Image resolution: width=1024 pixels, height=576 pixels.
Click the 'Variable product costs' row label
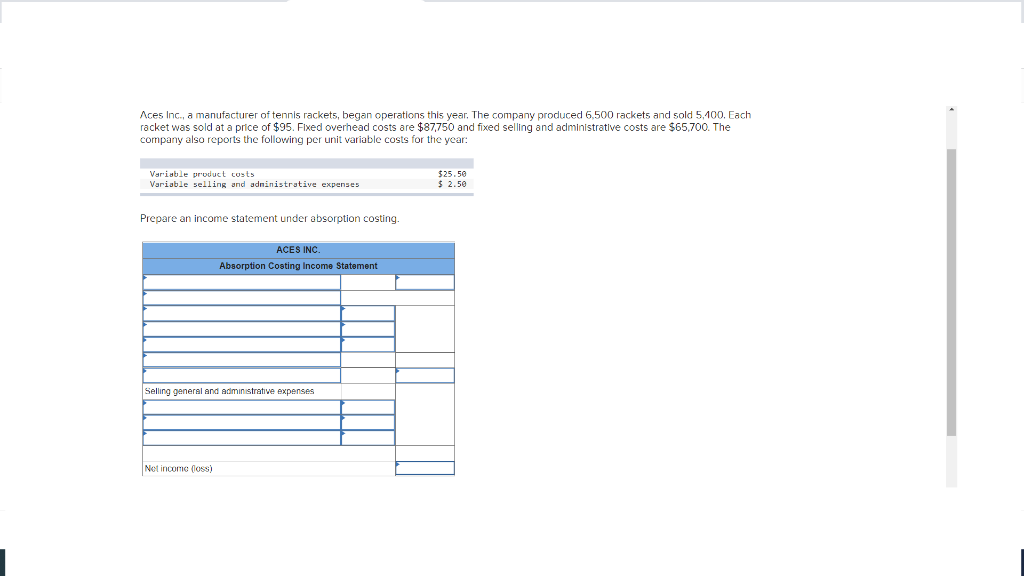202,174
